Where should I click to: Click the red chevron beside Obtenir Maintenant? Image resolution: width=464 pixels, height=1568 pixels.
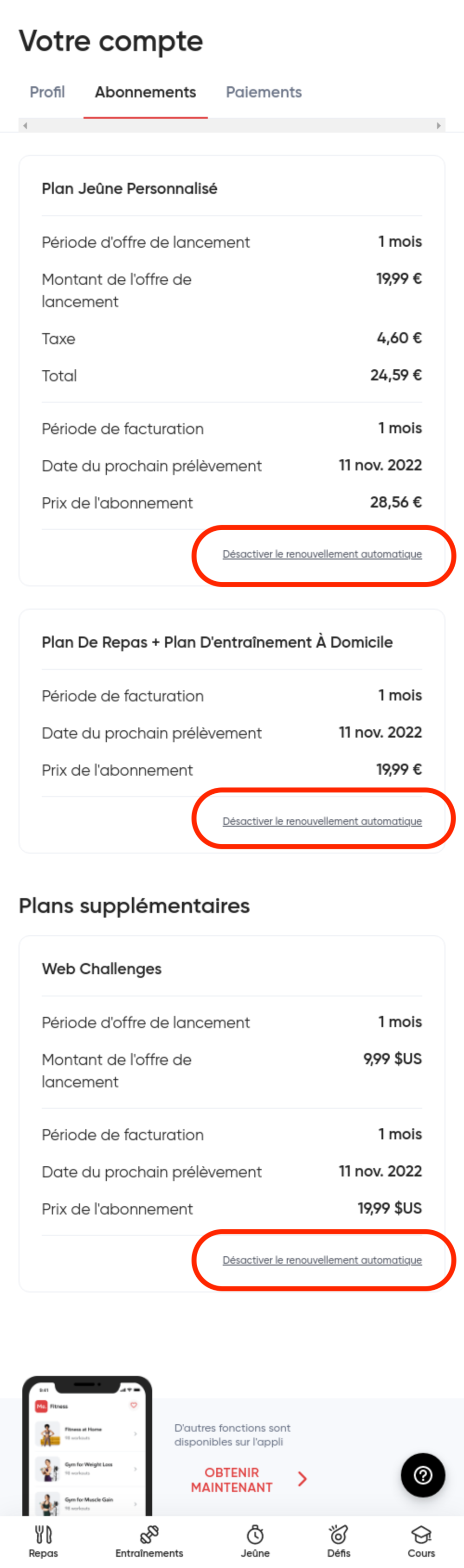pos(303,1479)
